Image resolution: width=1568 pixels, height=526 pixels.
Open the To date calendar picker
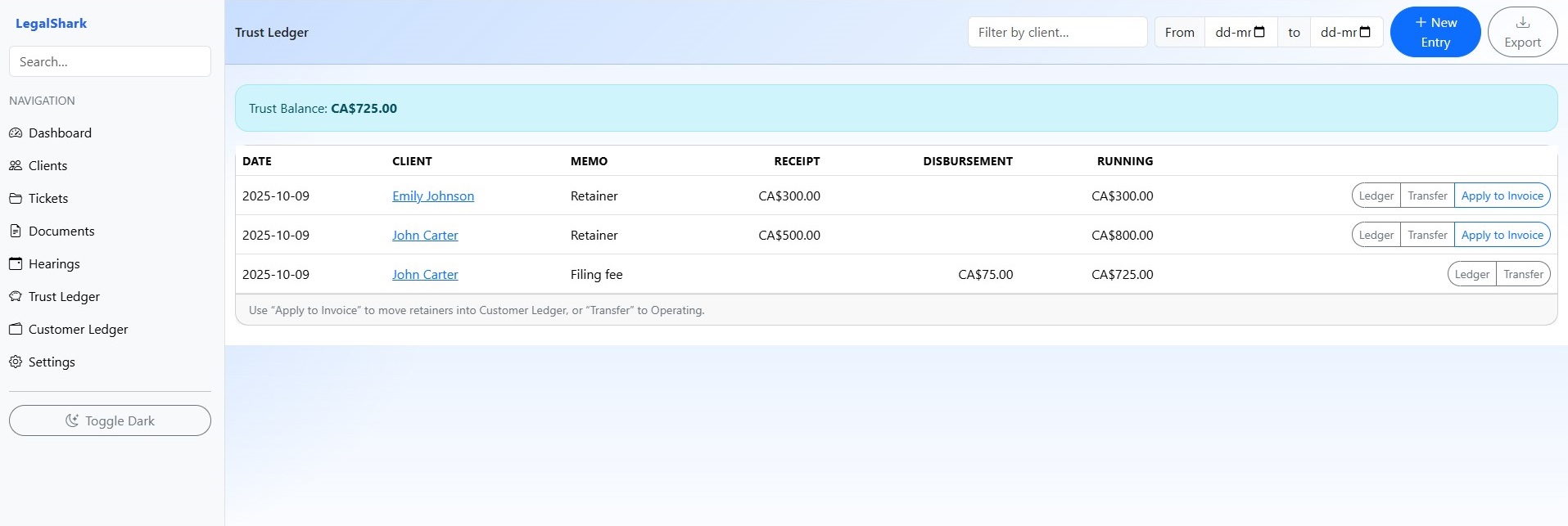[x=1365, y=33]
